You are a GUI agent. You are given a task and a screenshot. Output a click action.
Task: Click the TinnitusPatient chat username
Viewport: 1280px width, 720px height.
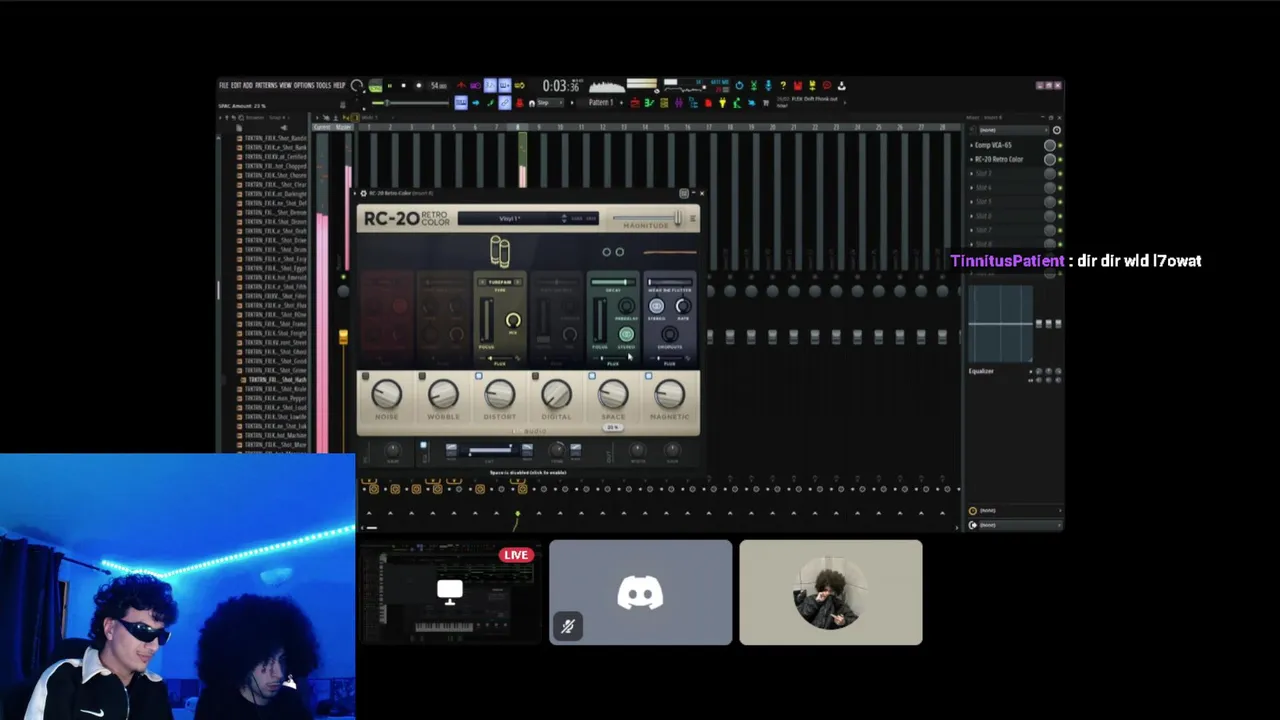pyautogui.click(x=1007, y=261)
